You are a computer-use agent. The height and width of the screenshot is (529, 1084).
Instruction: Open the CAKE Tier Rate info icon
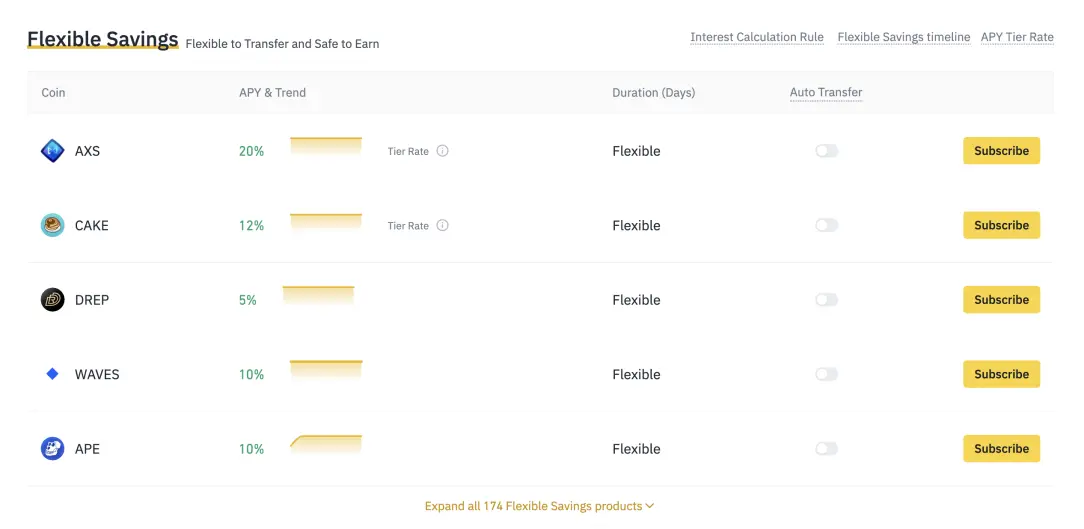point(442,225)
